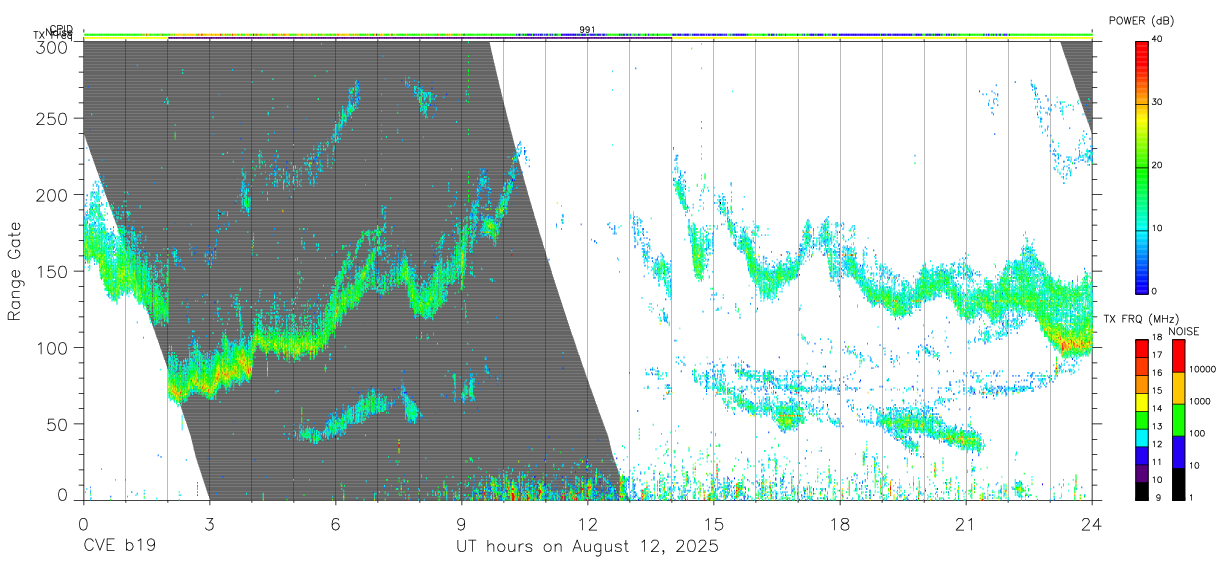The width and height of the screenshot is (1228, 567).
Task: Click the 12 hour tick label
Action: point(588,524)
